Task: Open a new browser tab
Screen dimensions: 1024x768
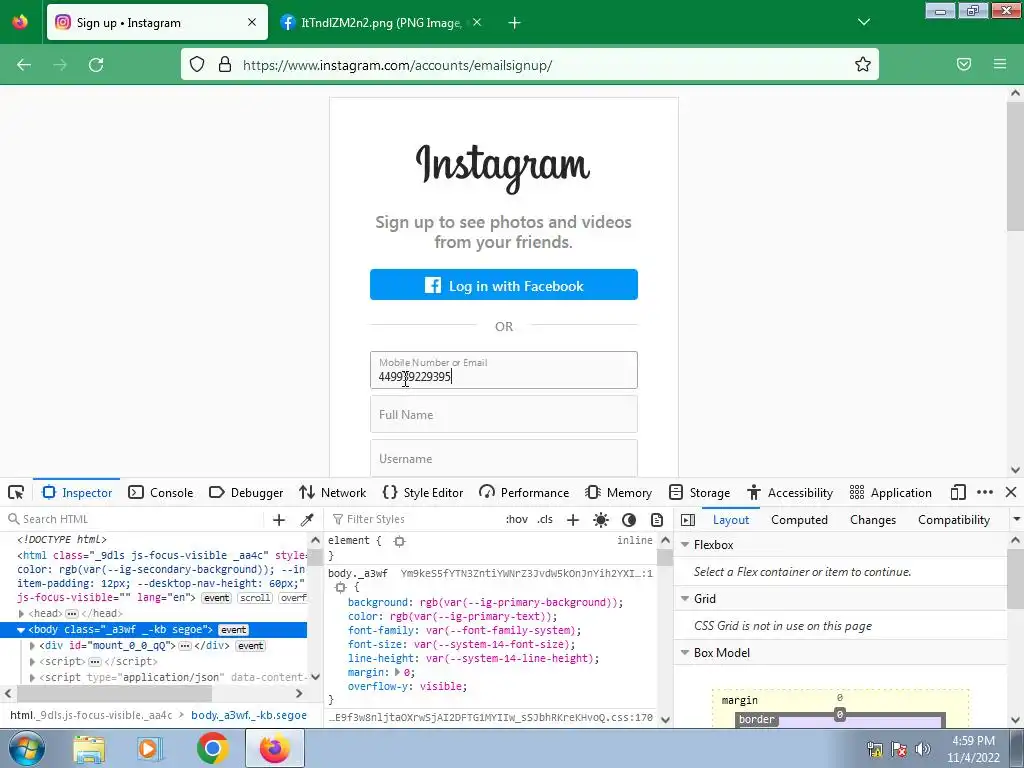Action: pyautogui.click(x=515, y=23)
